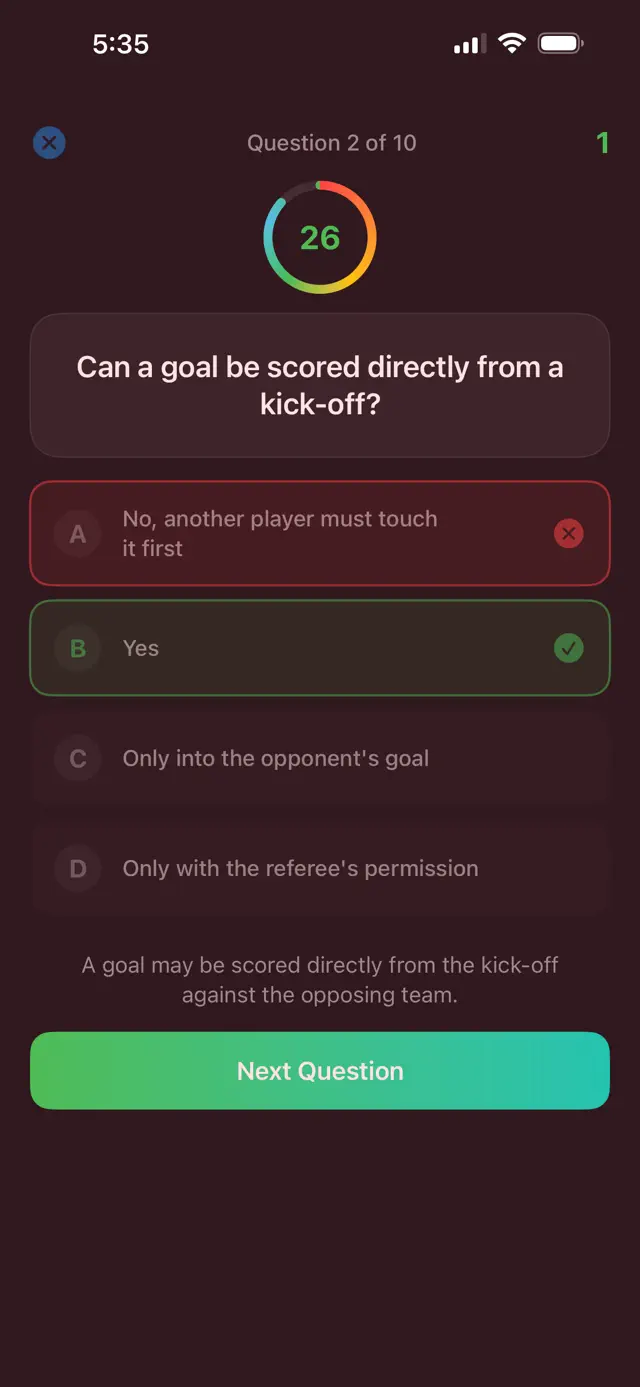
Task: Tap the battery indicator
Action: [560, 43]
